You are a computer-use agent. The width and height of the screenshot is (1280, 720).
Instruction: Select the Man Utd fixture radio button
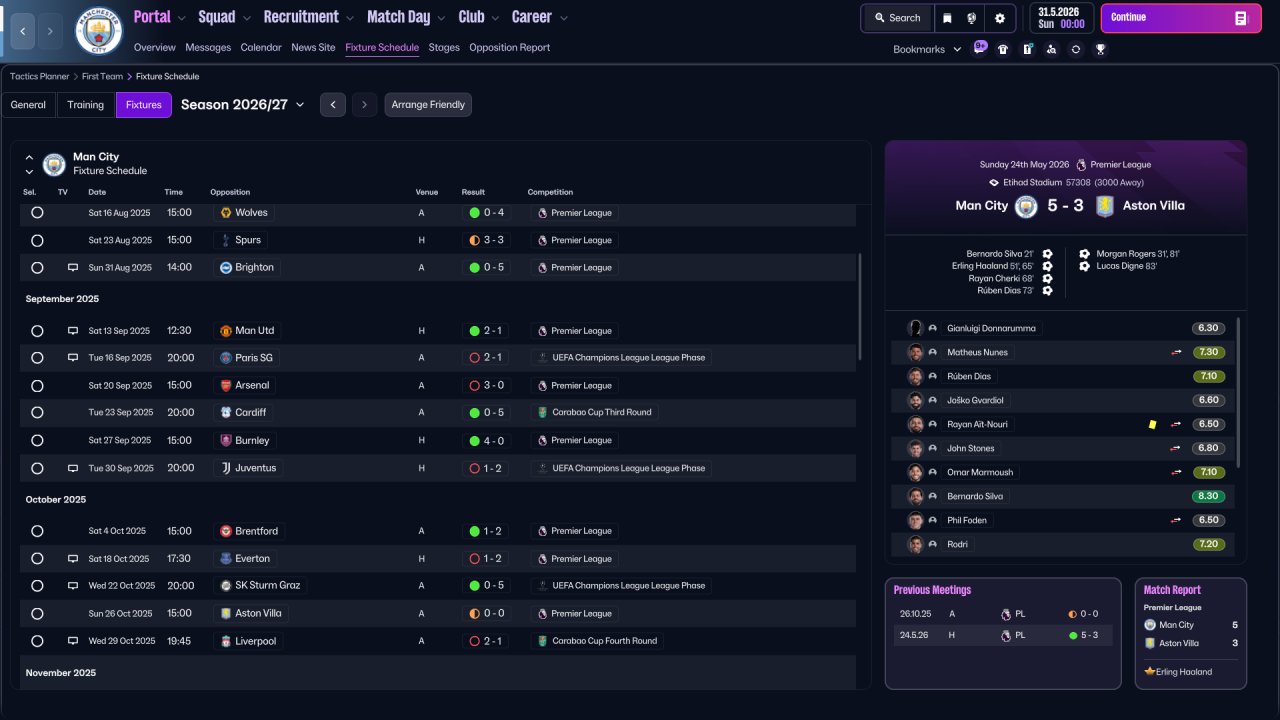37,331
